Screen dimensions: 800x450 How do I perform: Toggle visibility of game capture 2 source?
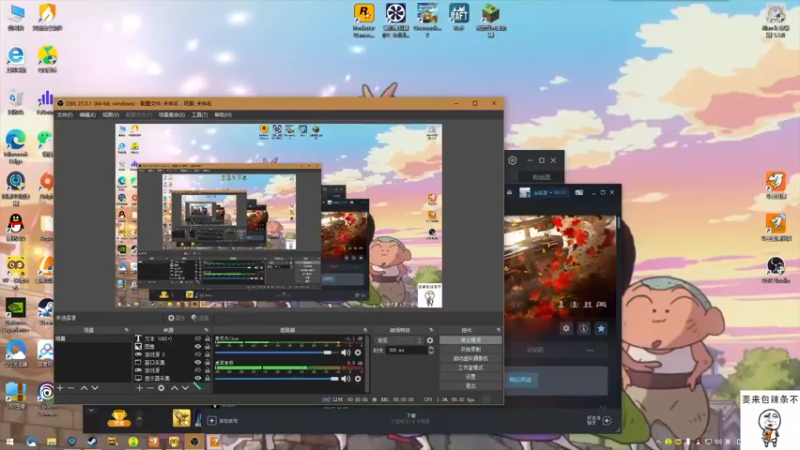[x=198, y=354]
